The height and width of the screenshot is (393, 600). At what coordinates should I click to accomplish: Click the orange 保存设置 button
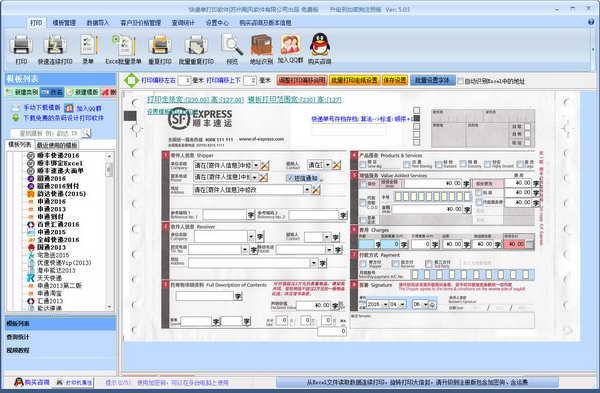[395, 80]
